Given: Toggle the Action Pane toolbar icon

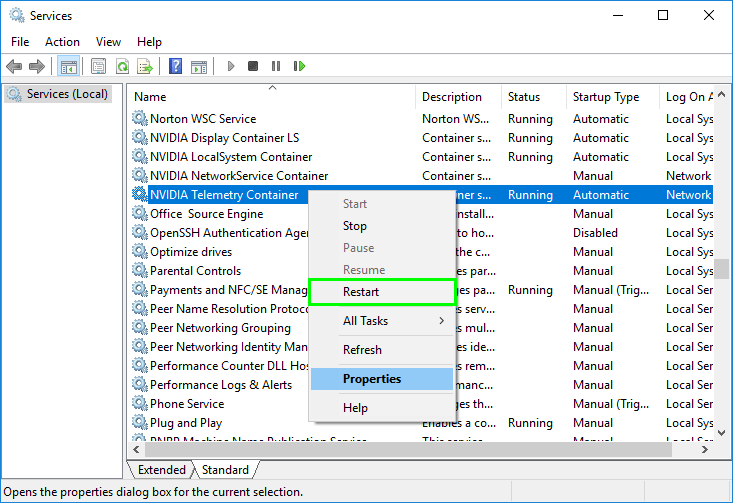Looking at the screenshot, I should [199, 66].
